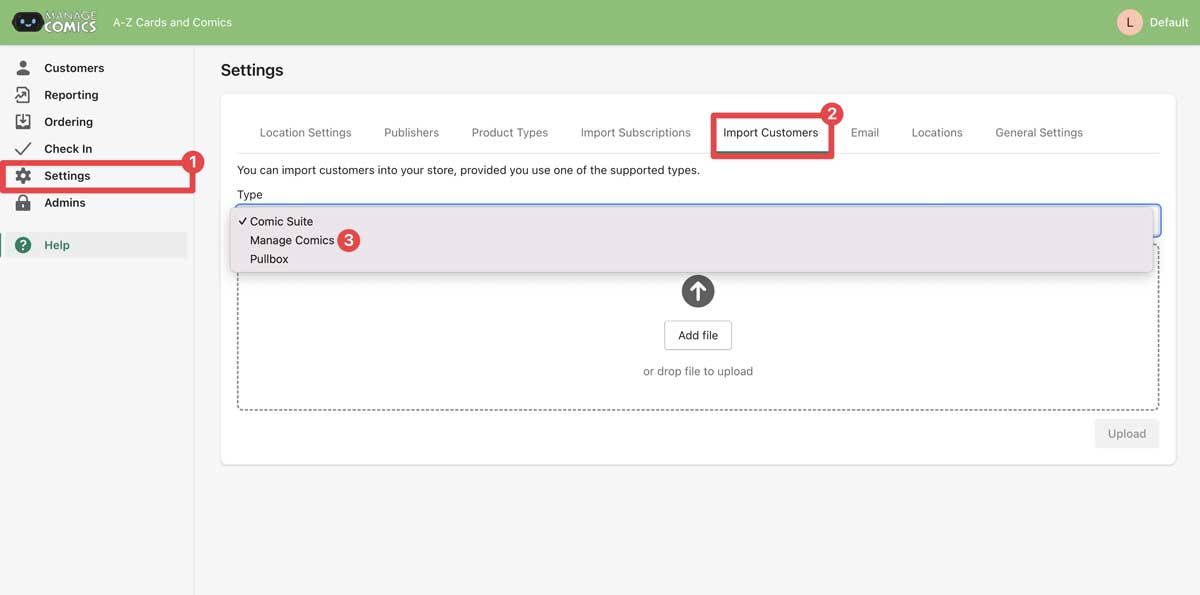Open the user avatar labeled L
Screen dimensions: 1200x595
coord(1129,22)
